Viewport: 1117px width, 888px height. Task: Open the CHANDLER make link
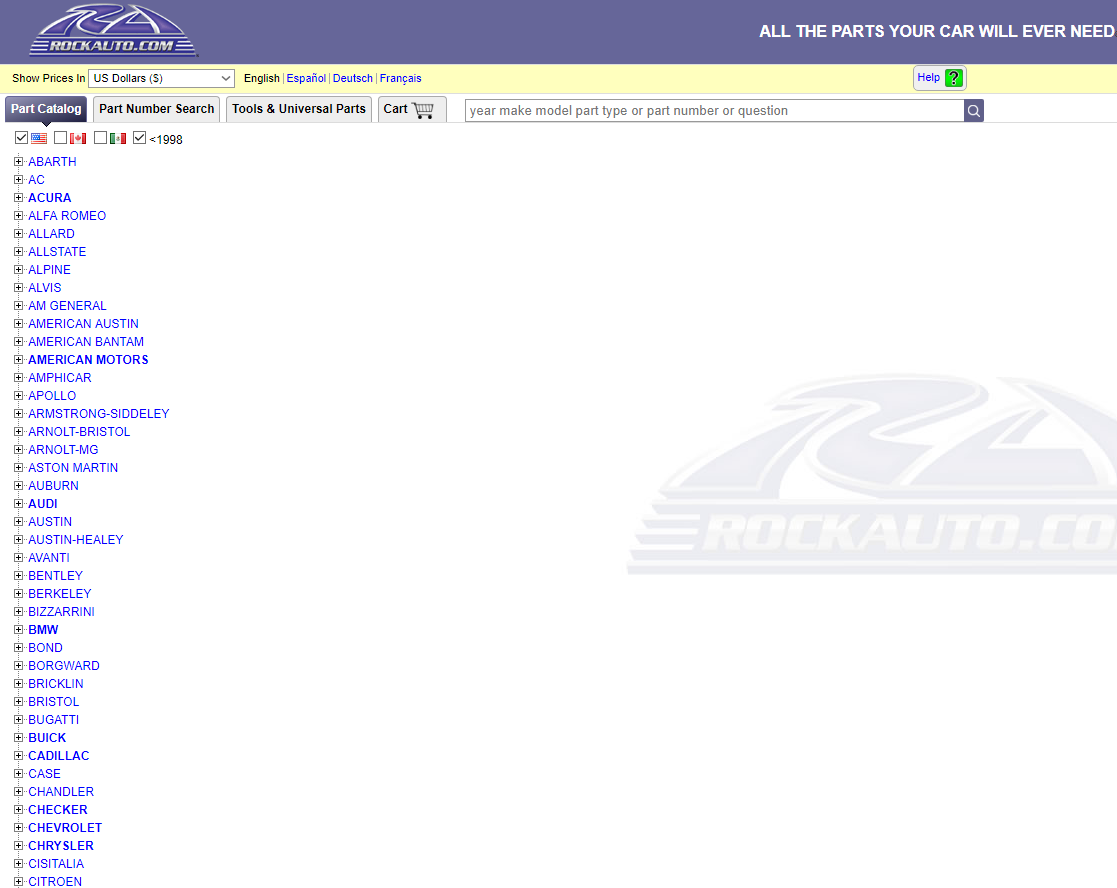pos(61,792)
